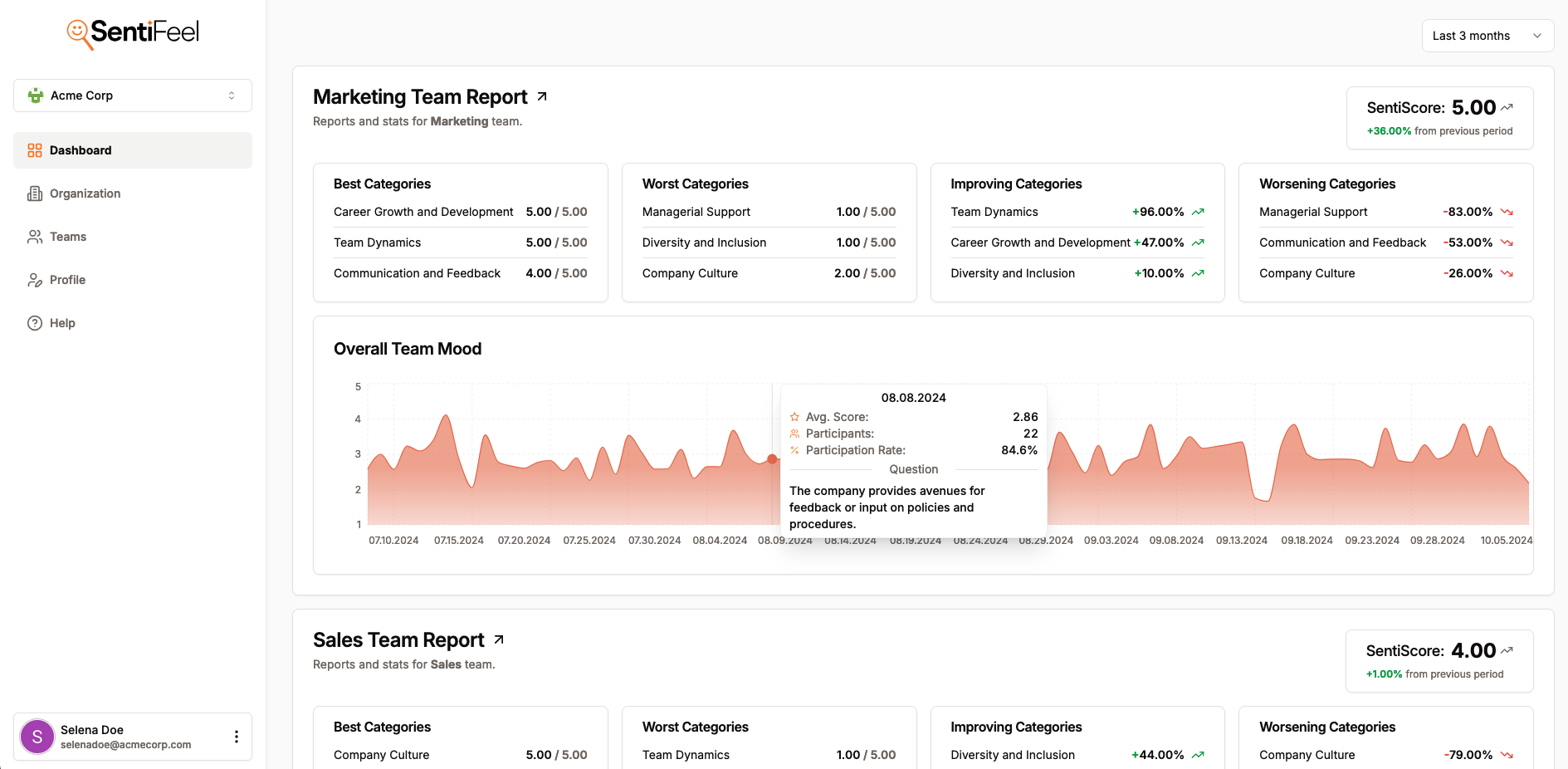Viewport: 1568px width, 769px height.
Task: Click the SentiFeel logo
Action: tap(132, 32)
